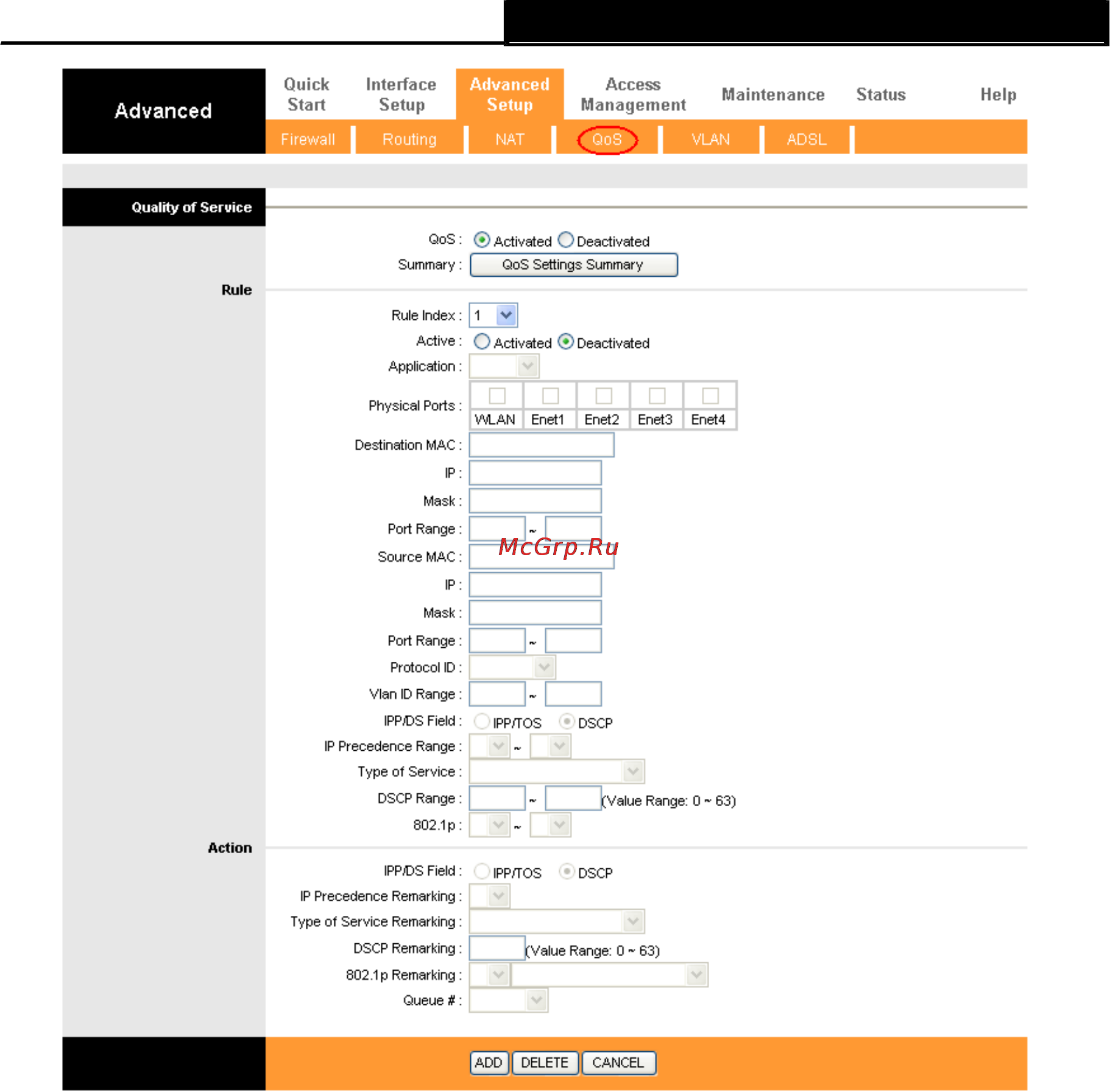Go to the Maintenance tab
Image resolution: width=1110 pixels, height=1092 pixels.
pyautogui.click(x=773, y=94)
